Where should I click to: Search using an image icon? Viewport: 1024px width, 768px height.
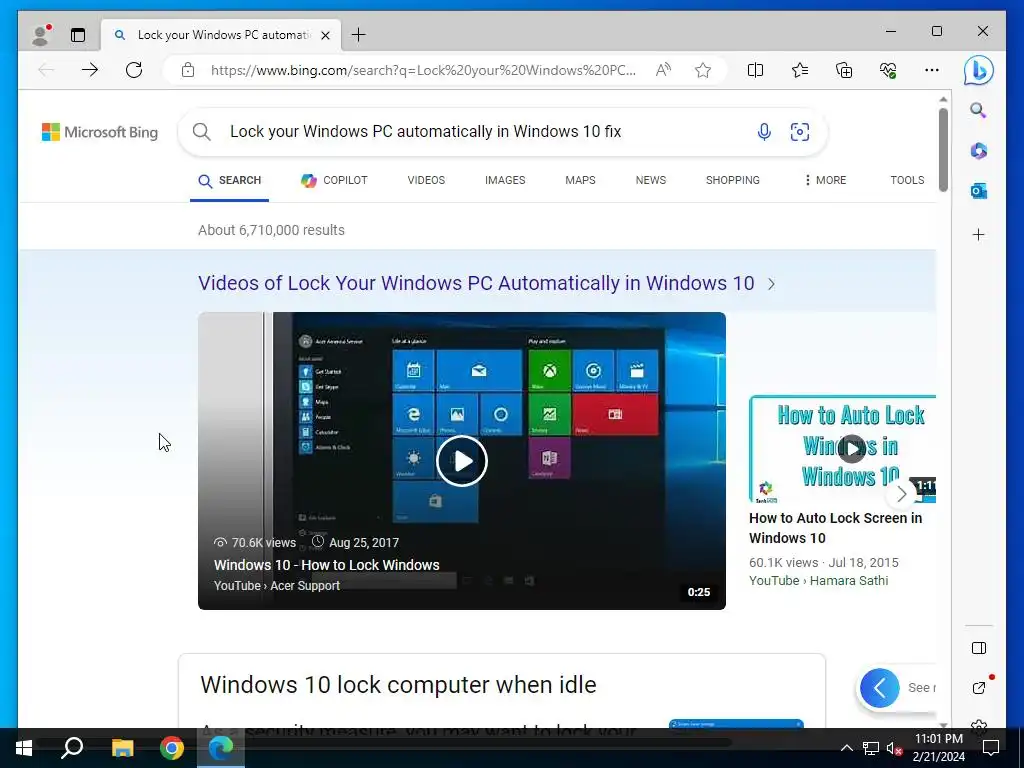click(x=799, y=132)
